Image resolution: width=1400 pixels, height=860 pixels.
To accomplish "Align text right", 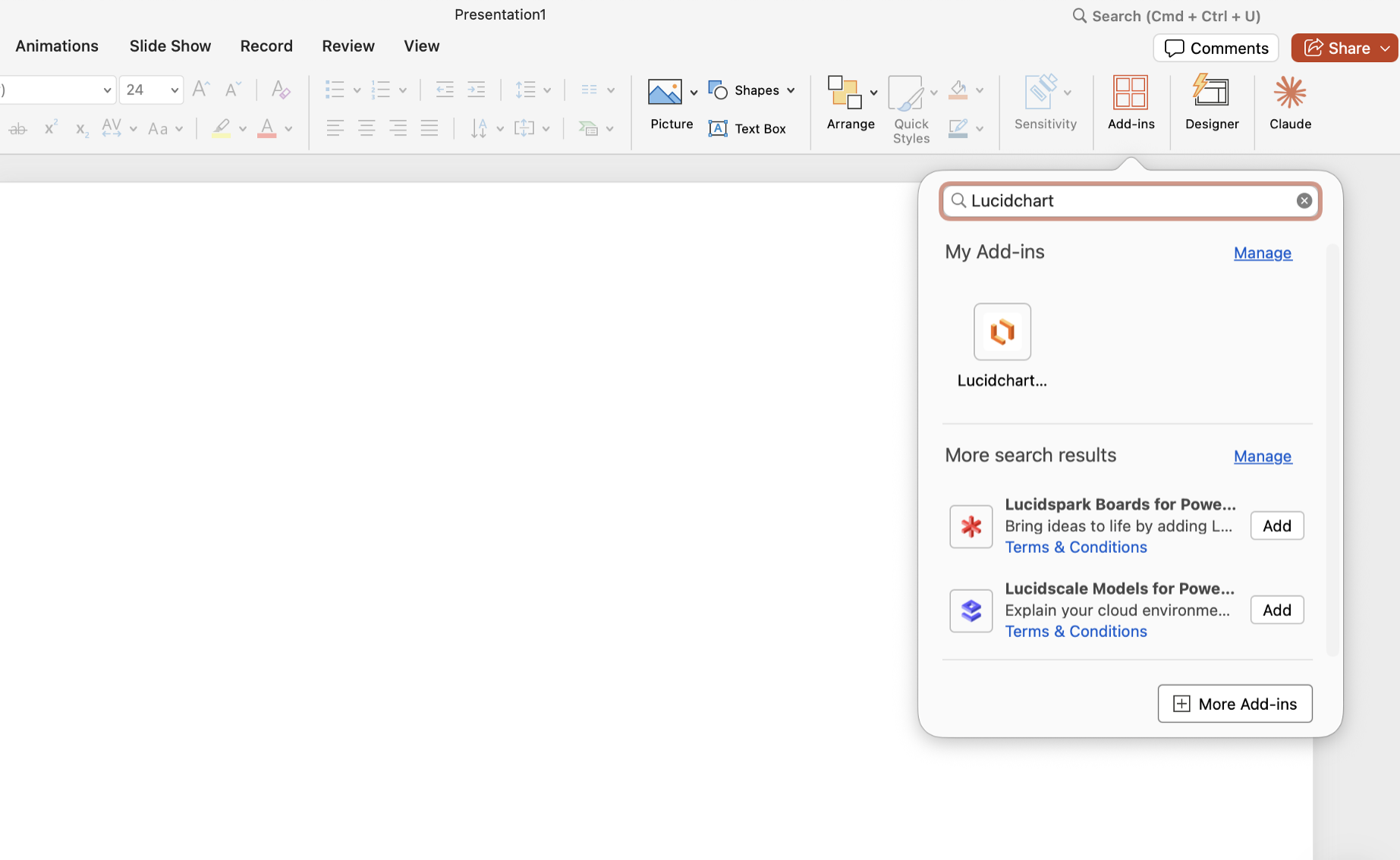I will point(398,128).
